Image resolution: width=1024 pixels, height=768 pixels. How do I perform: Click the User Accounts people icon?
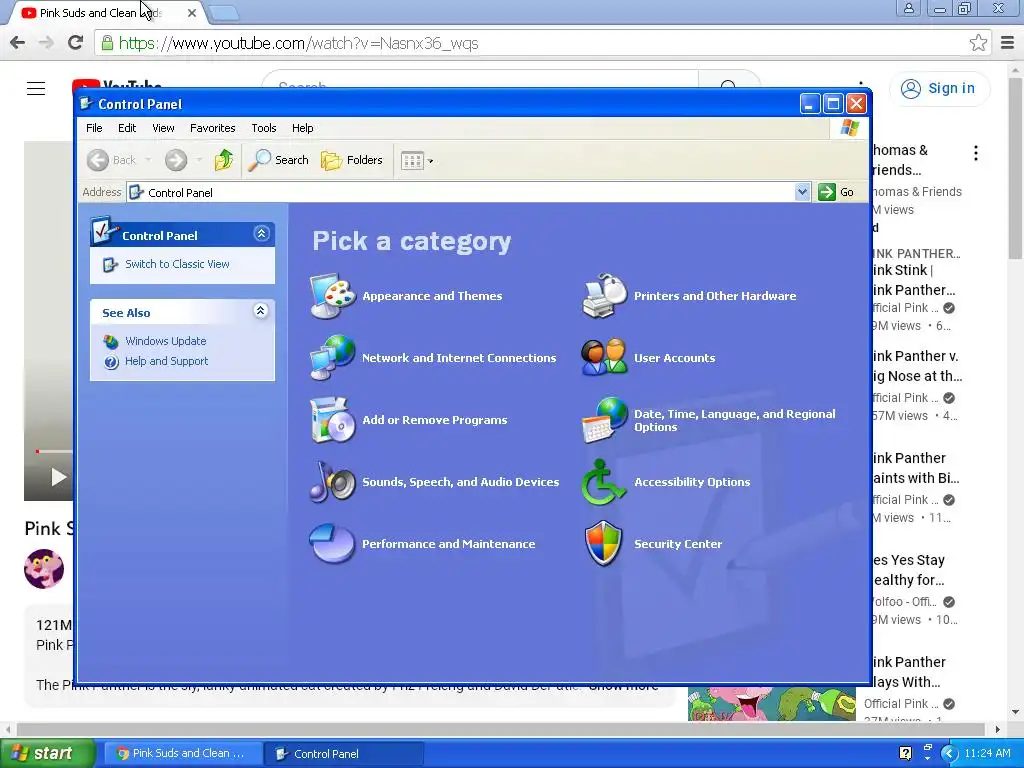click(x=604, y=357)
